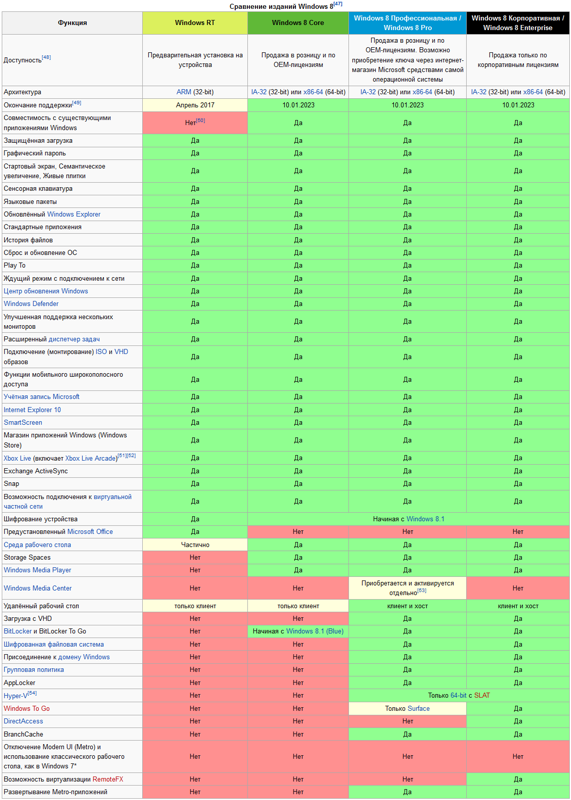Select the Windows 8 Enterprise column header
571x800 pixels.
[x=518, y=23]
